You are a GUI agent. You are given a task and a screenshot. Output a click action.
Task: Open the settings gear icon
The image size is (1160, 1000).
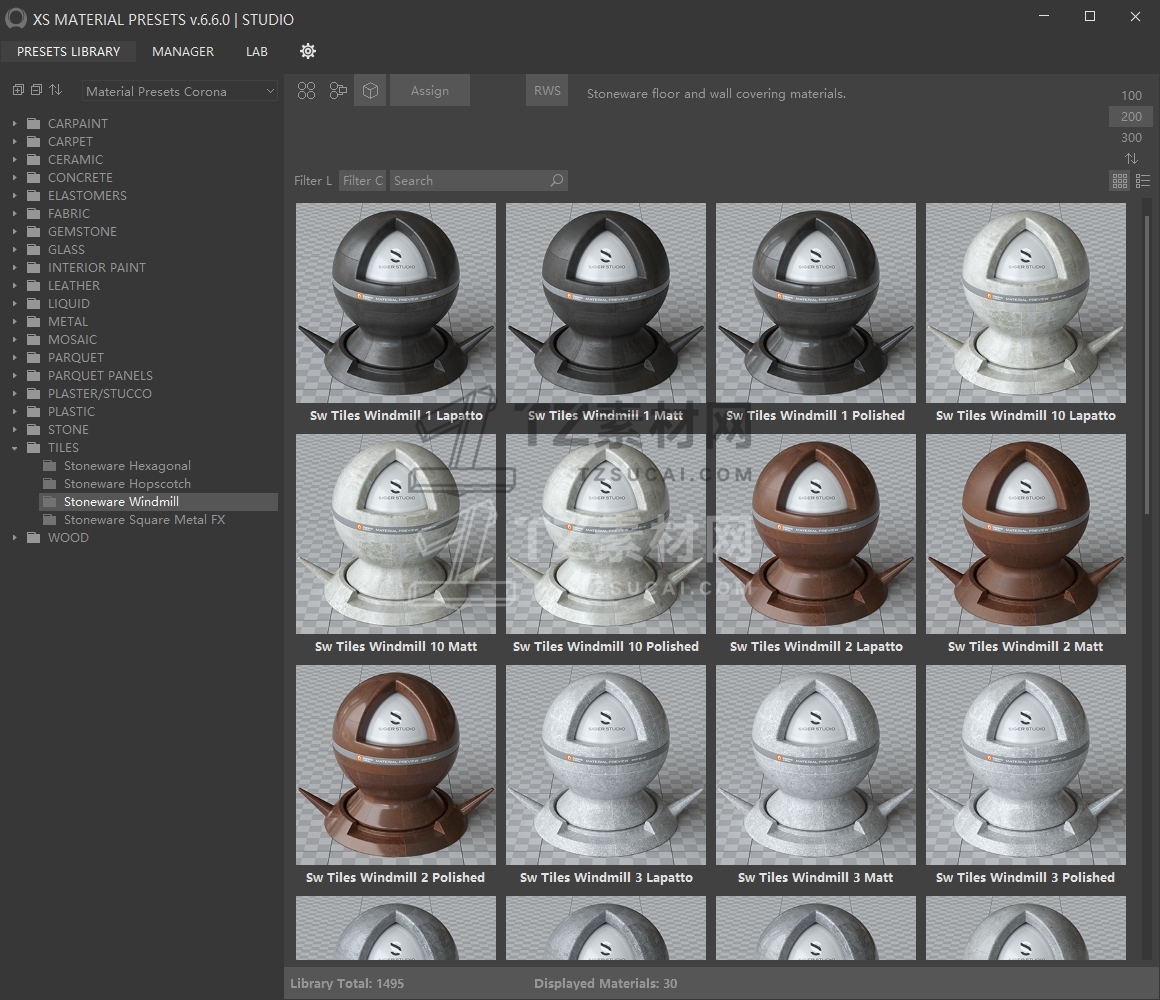coord(308,51)
